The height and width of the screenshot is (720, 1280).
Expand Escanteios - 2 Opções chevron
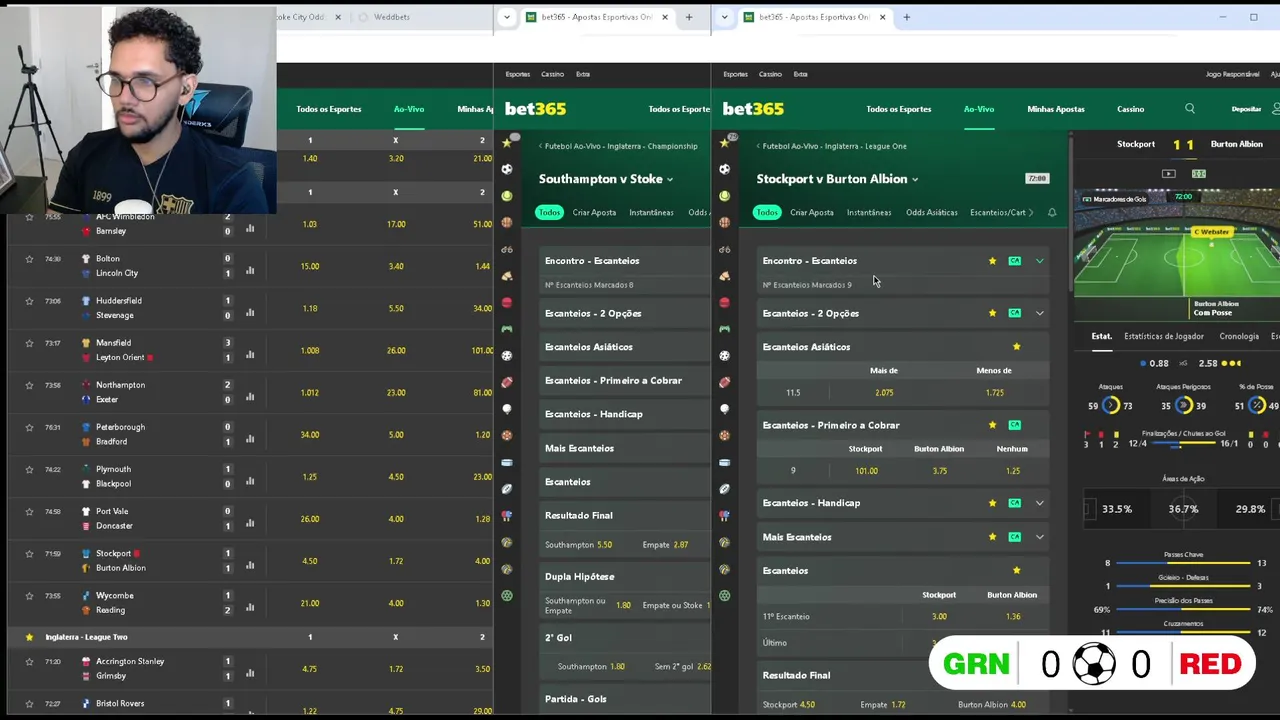[x=1040, y=313]
